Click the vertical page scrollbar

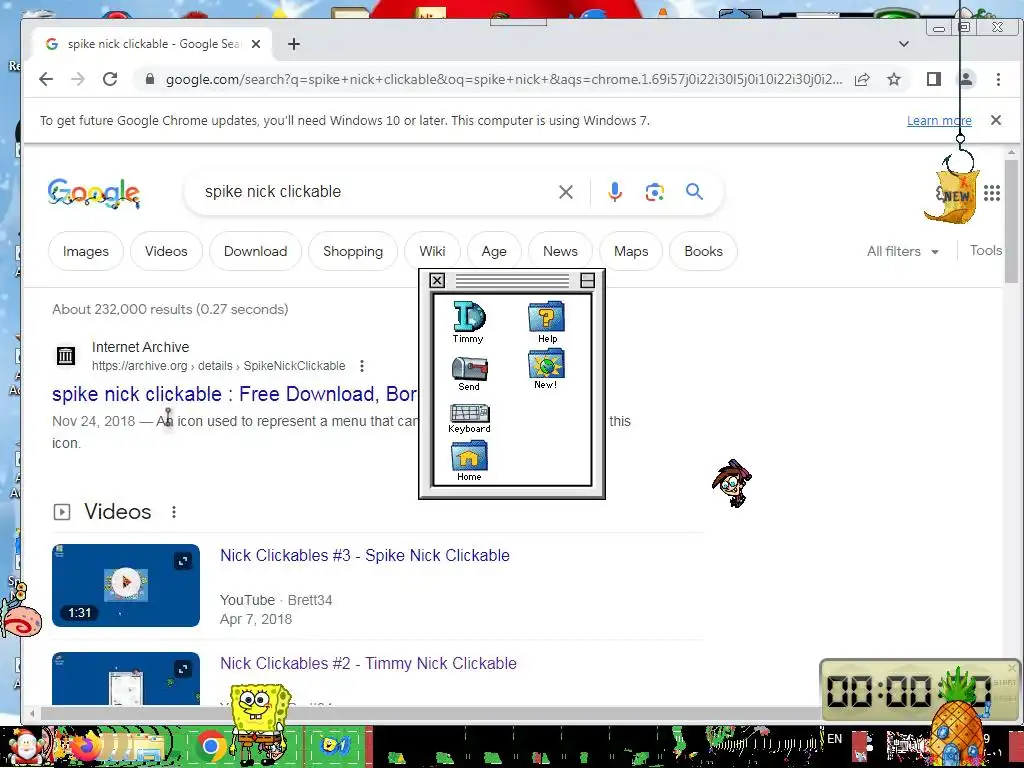[1012, 222]
